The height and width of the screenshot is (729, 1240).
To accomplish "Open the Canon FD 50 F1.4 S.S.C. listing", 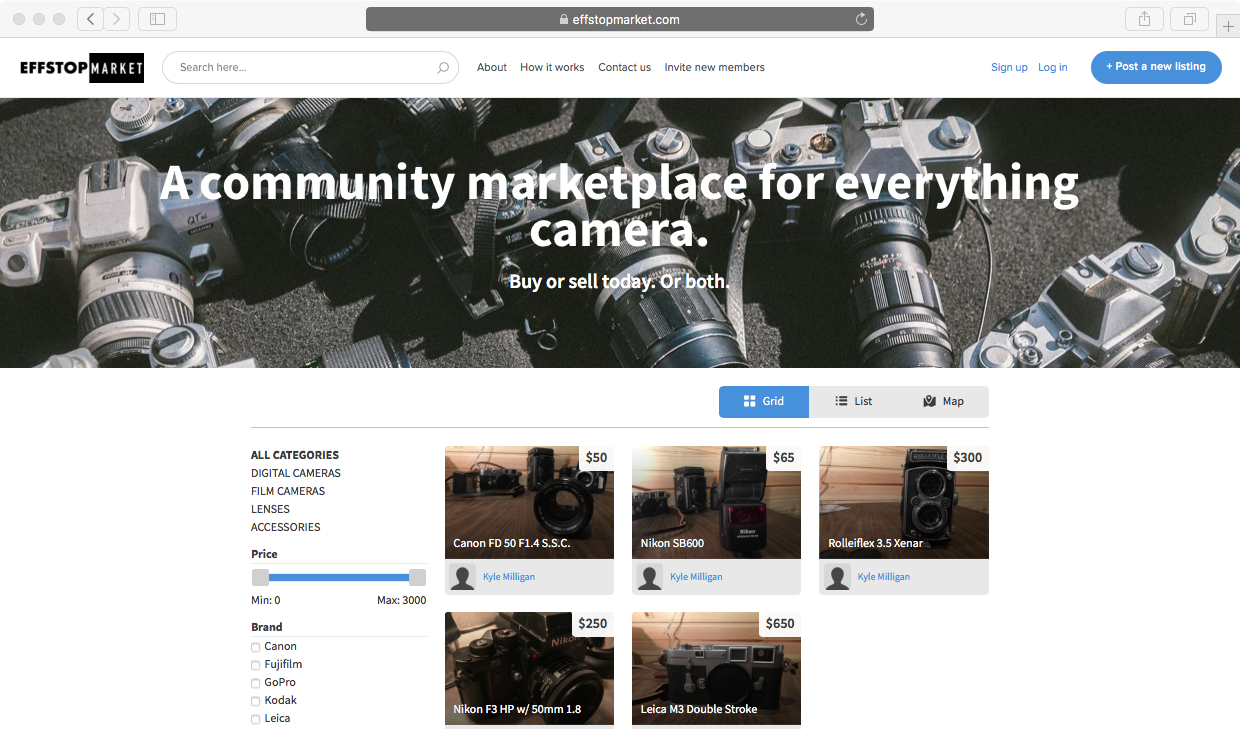I will click(529, 502).
